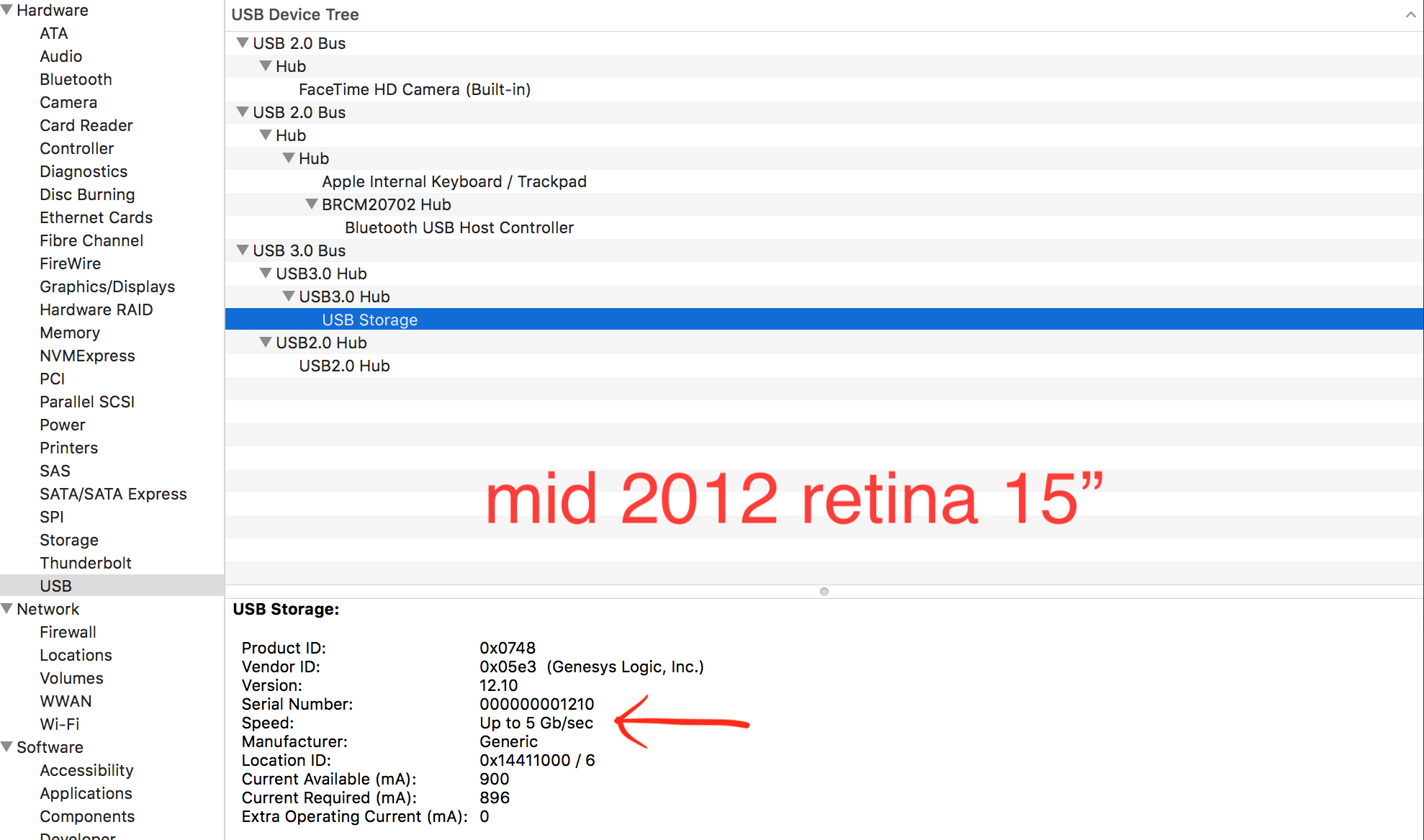
Task: Collapse the BRCM20702 Hub disclosure triangle
Action: 312,204
